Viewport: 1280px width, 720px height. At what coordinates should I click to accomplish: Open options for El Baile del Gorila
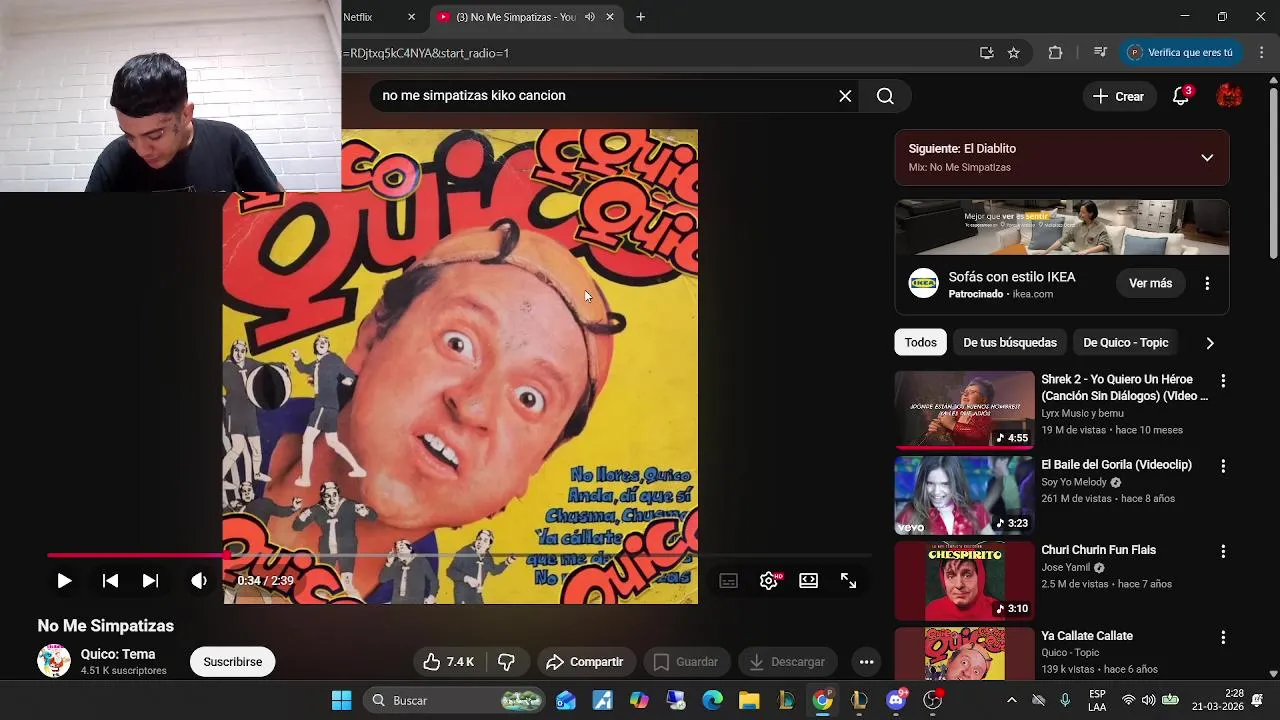coord(1222,466)
